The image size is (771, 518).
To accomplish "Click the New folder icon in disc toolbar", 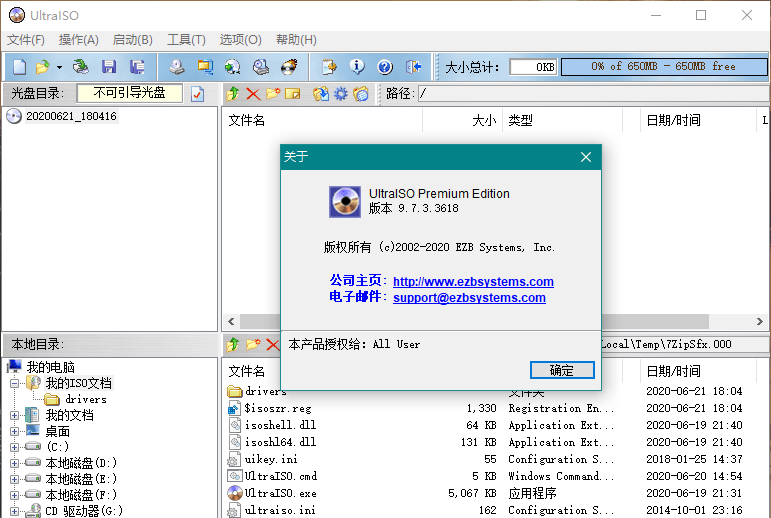I will tap(273, 93).
